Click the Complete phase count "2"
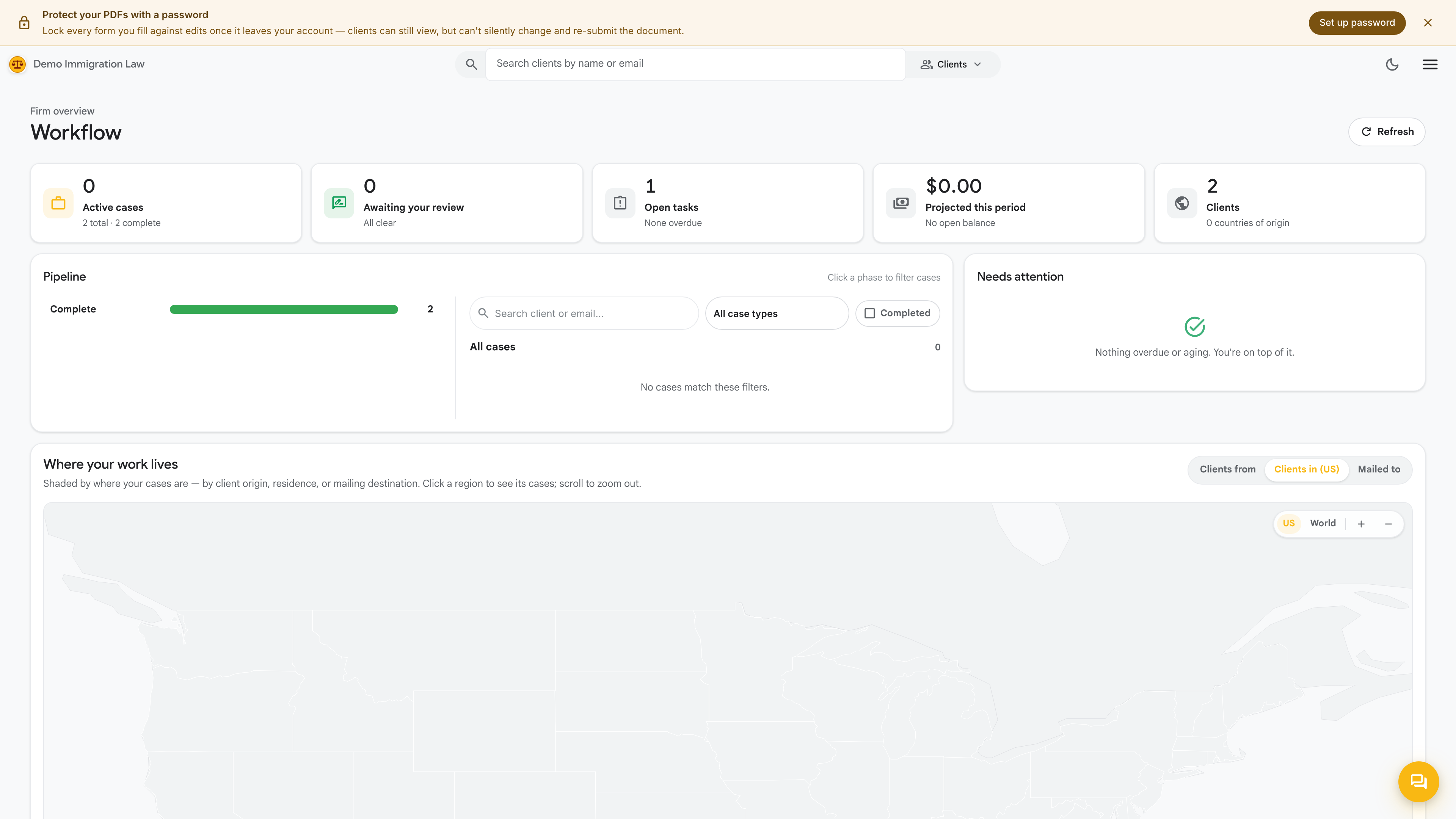Viewport: 1456px width, 819px height. [x=430, y=309]
